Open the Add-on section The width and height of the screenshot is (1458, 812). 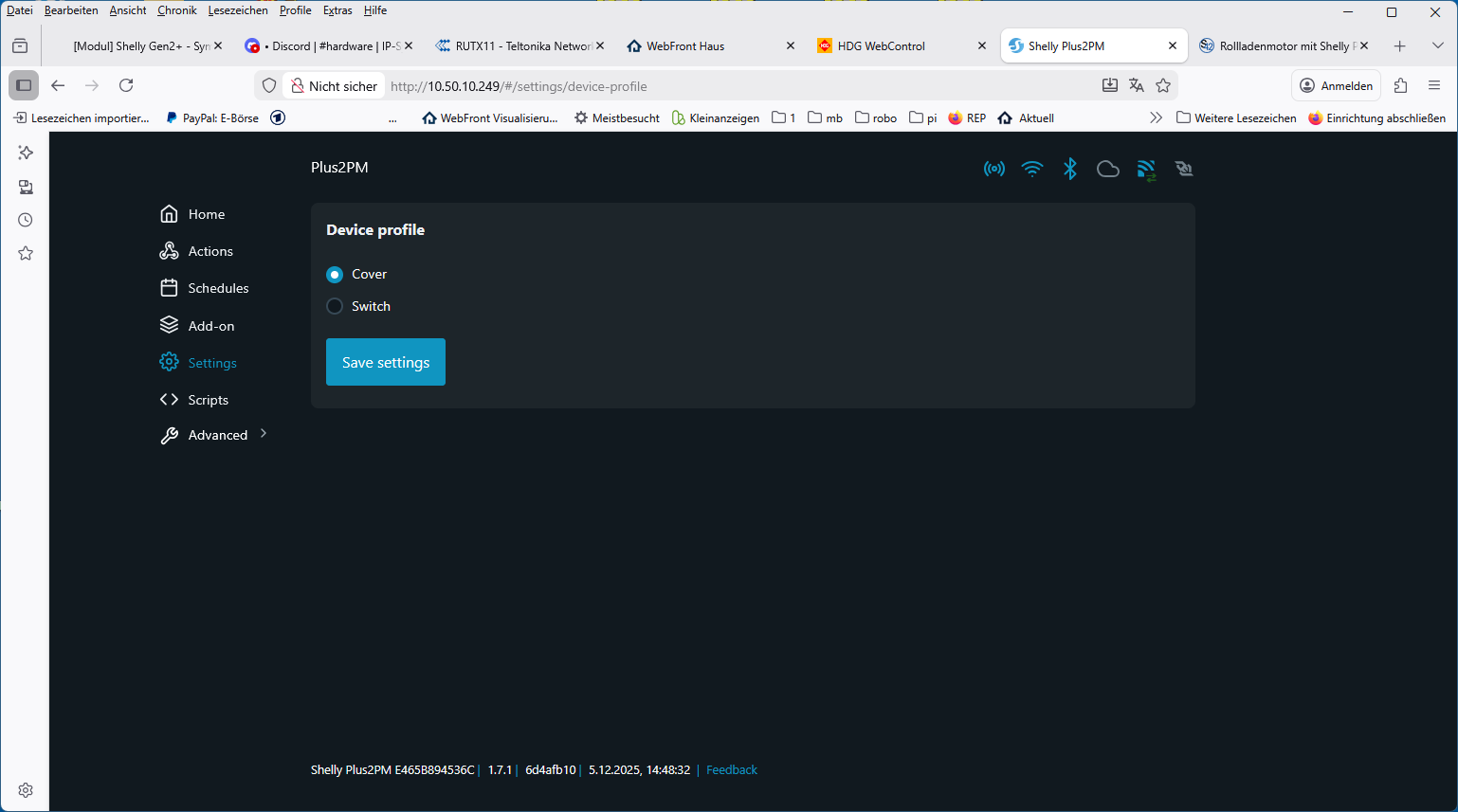tap(210, 326)
